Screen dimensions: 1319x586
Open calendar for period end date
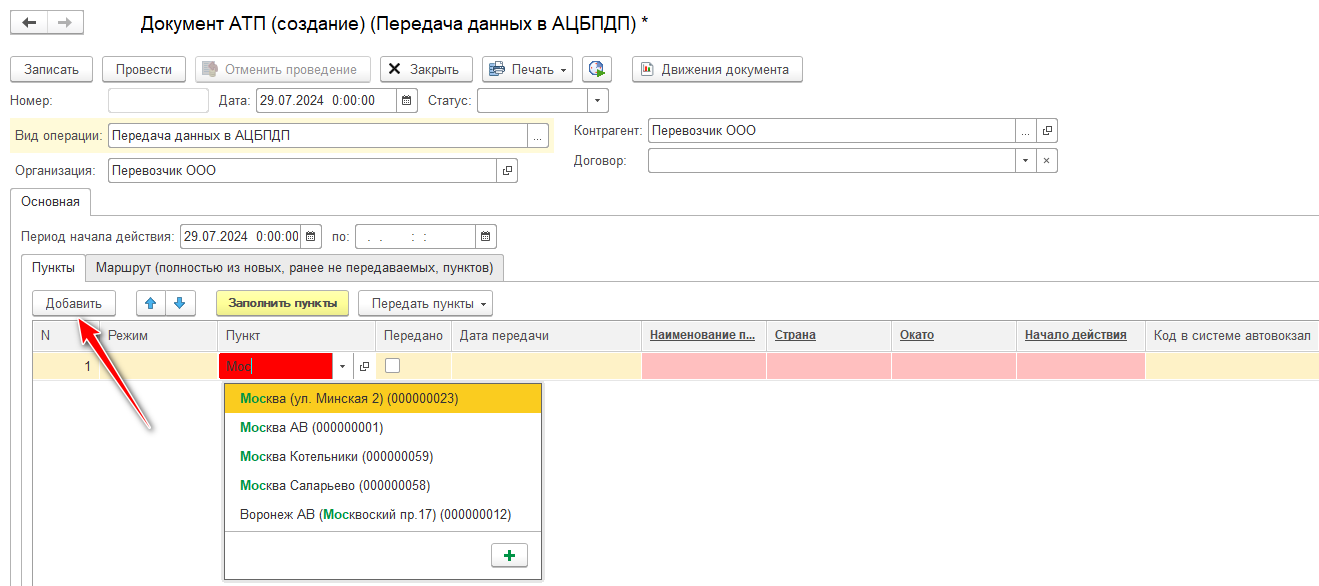click(485, 237)
